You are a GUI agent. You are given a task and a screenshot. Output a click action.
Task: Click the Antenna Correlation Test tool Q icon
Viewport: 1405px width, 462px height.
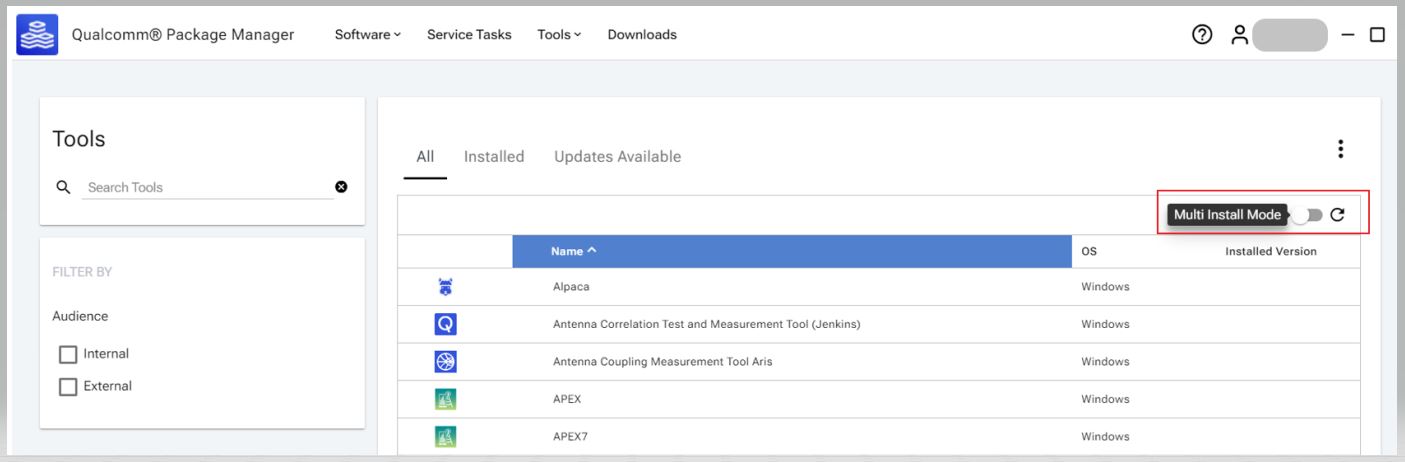tap(446, 324)
